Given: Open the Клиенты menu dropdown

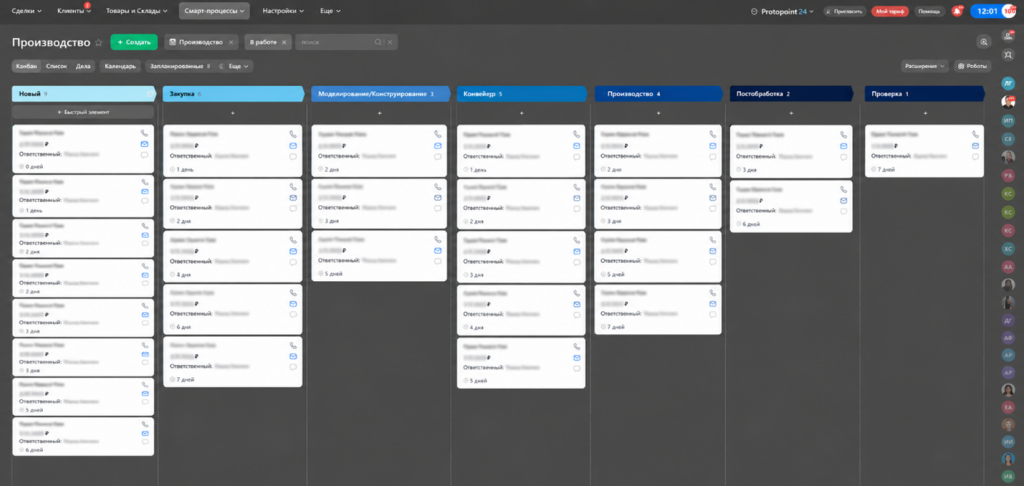Looking at the screenshot, I should pos(73,11).
